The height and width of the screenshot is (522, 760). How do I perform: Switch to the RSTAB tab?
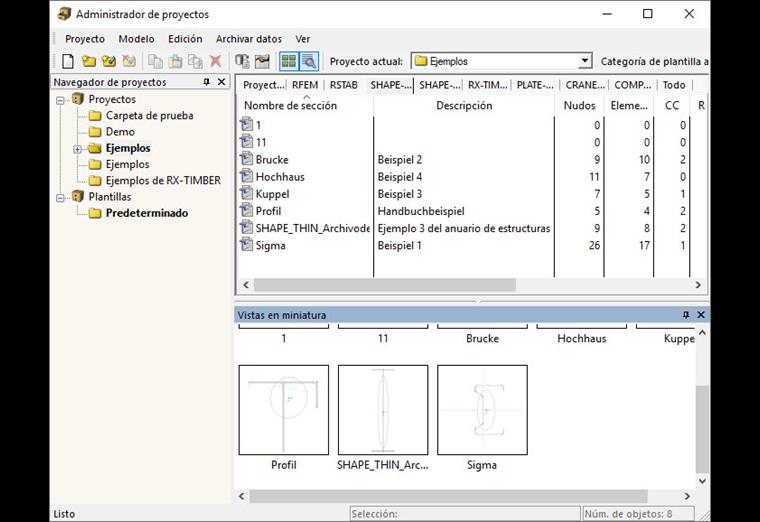[x=344, y=85]
